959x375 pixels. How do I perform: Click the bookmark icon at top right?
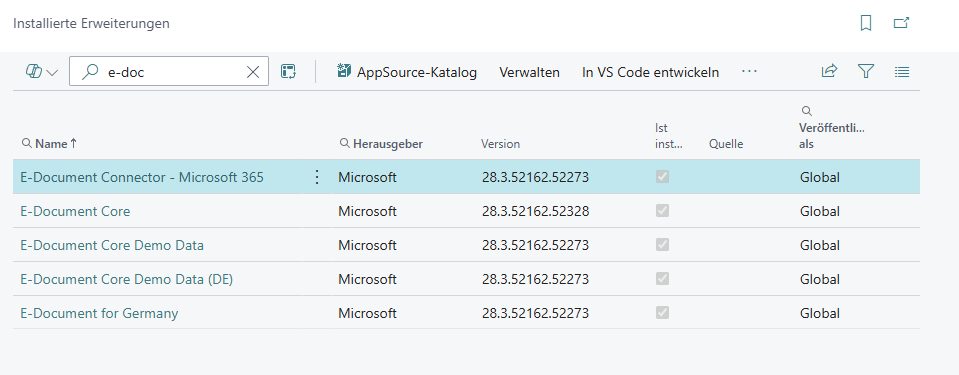(x=865, y=23)
